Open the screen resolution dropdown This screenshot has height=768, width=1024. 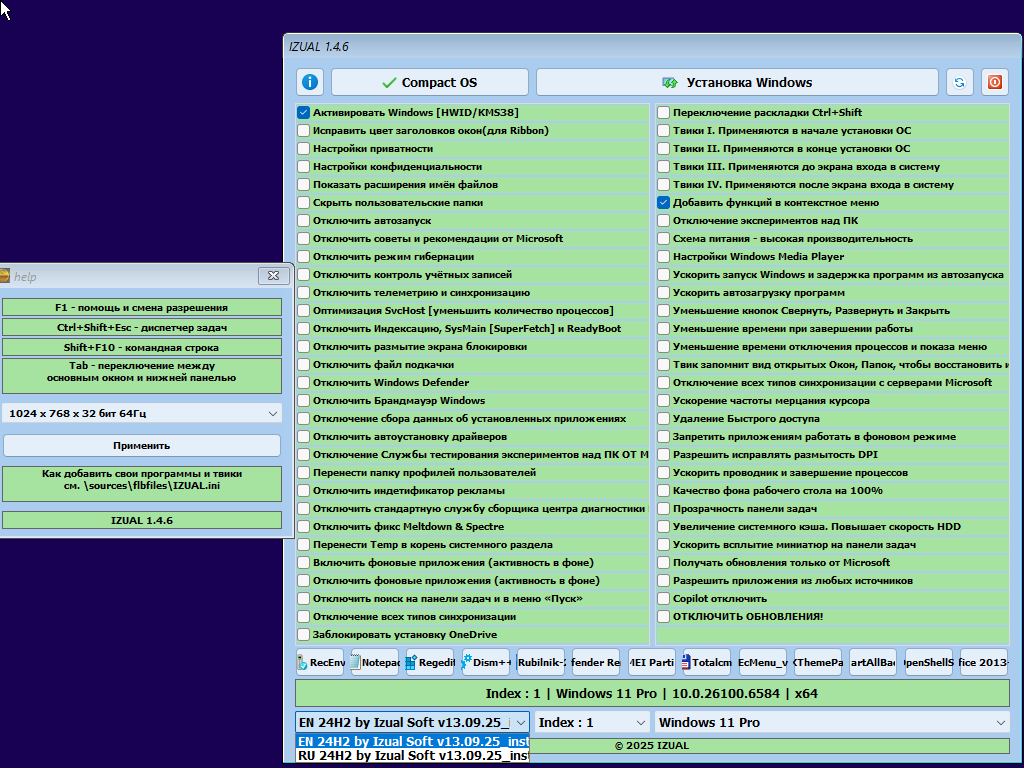point(141,413)
